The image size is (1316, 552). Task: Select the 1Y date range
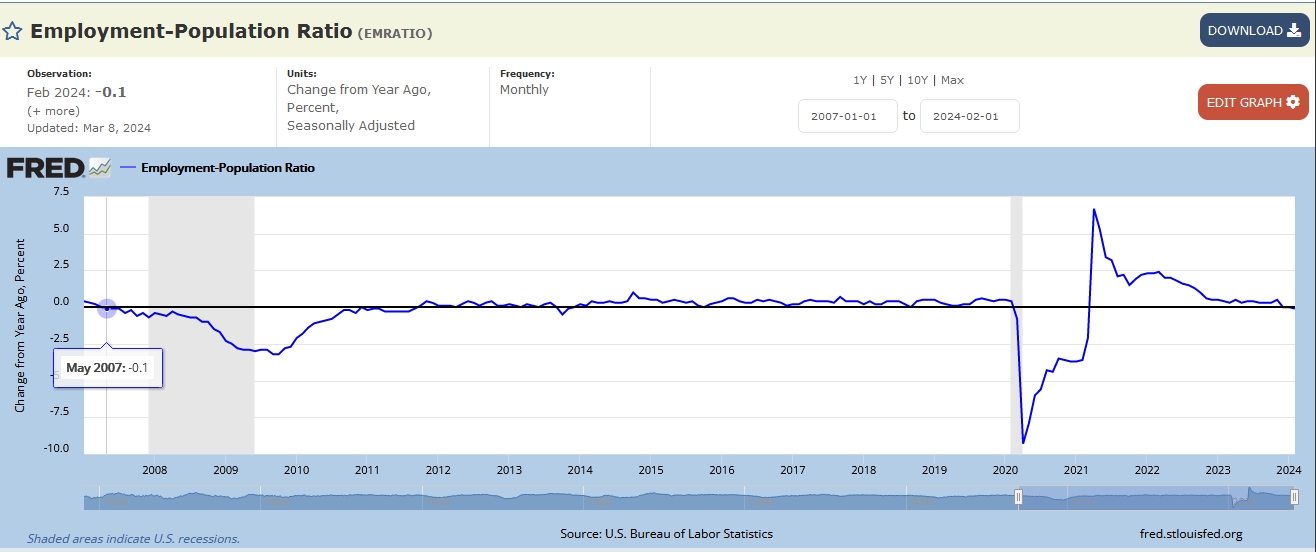[x=860, y=80]
